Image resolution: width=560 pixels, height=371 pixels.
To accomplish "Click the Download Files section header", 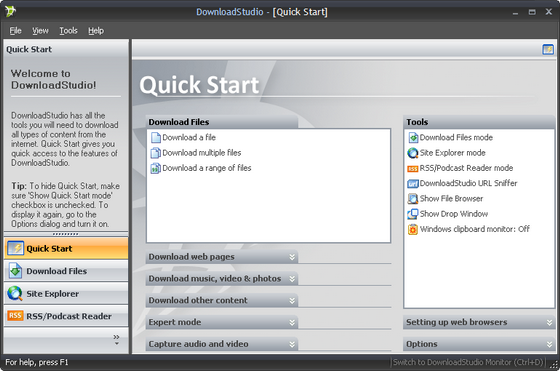I will (x=222, y=122).
